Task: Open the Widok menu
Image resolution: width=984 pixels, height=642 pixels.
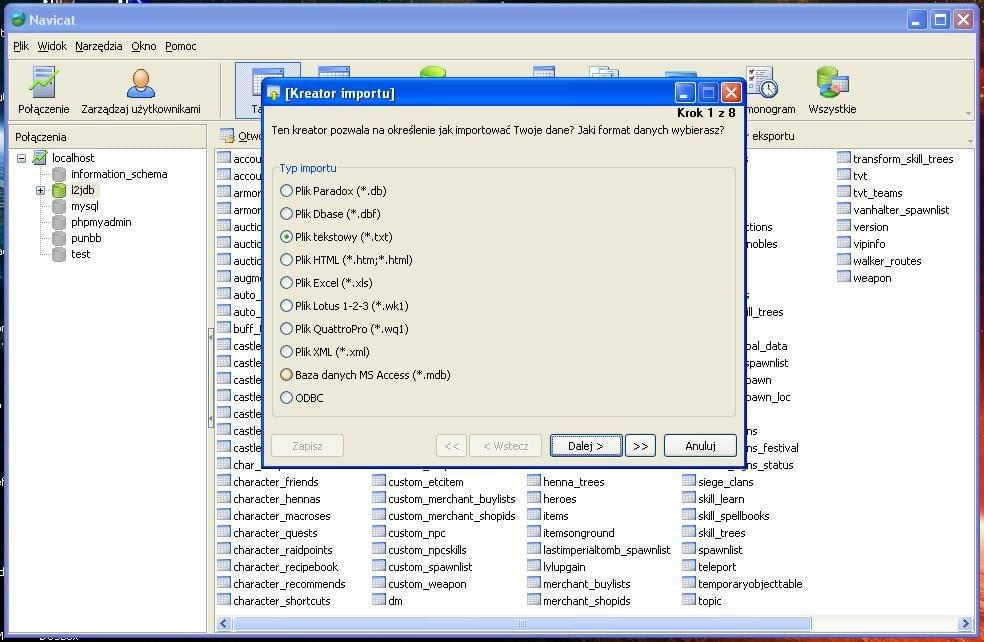Action: coord(52,46)
